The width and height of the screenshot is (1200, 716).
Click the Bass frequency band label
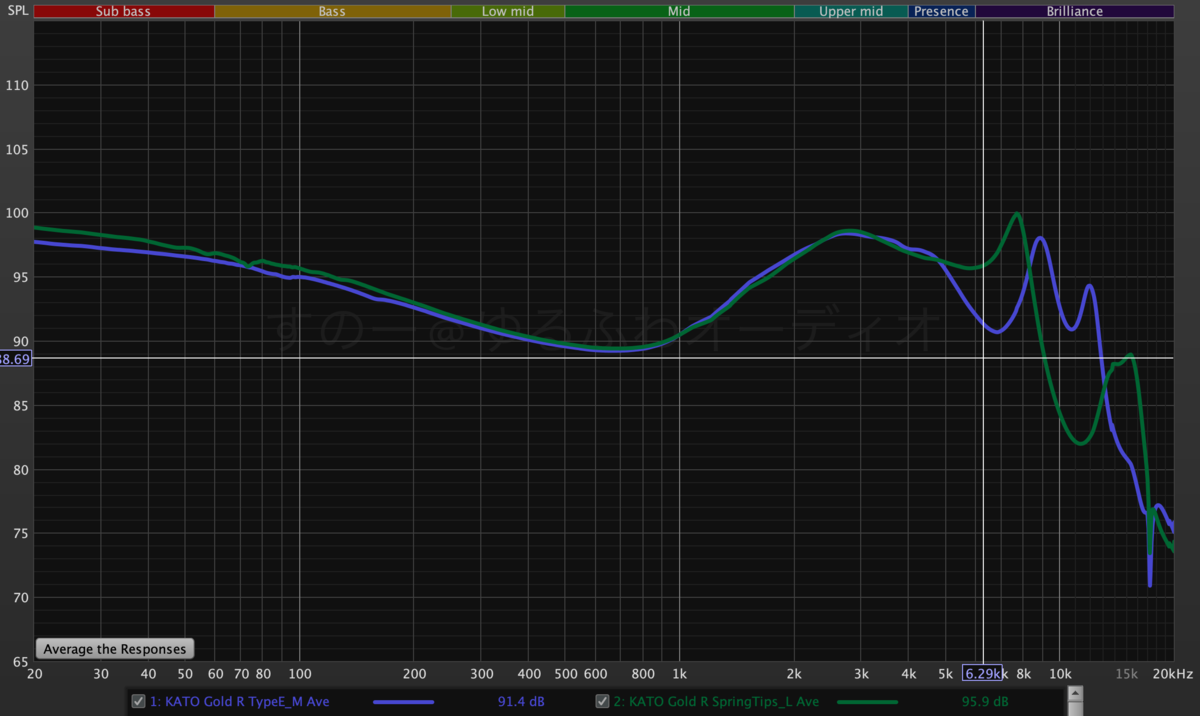(x=333, y=12)
